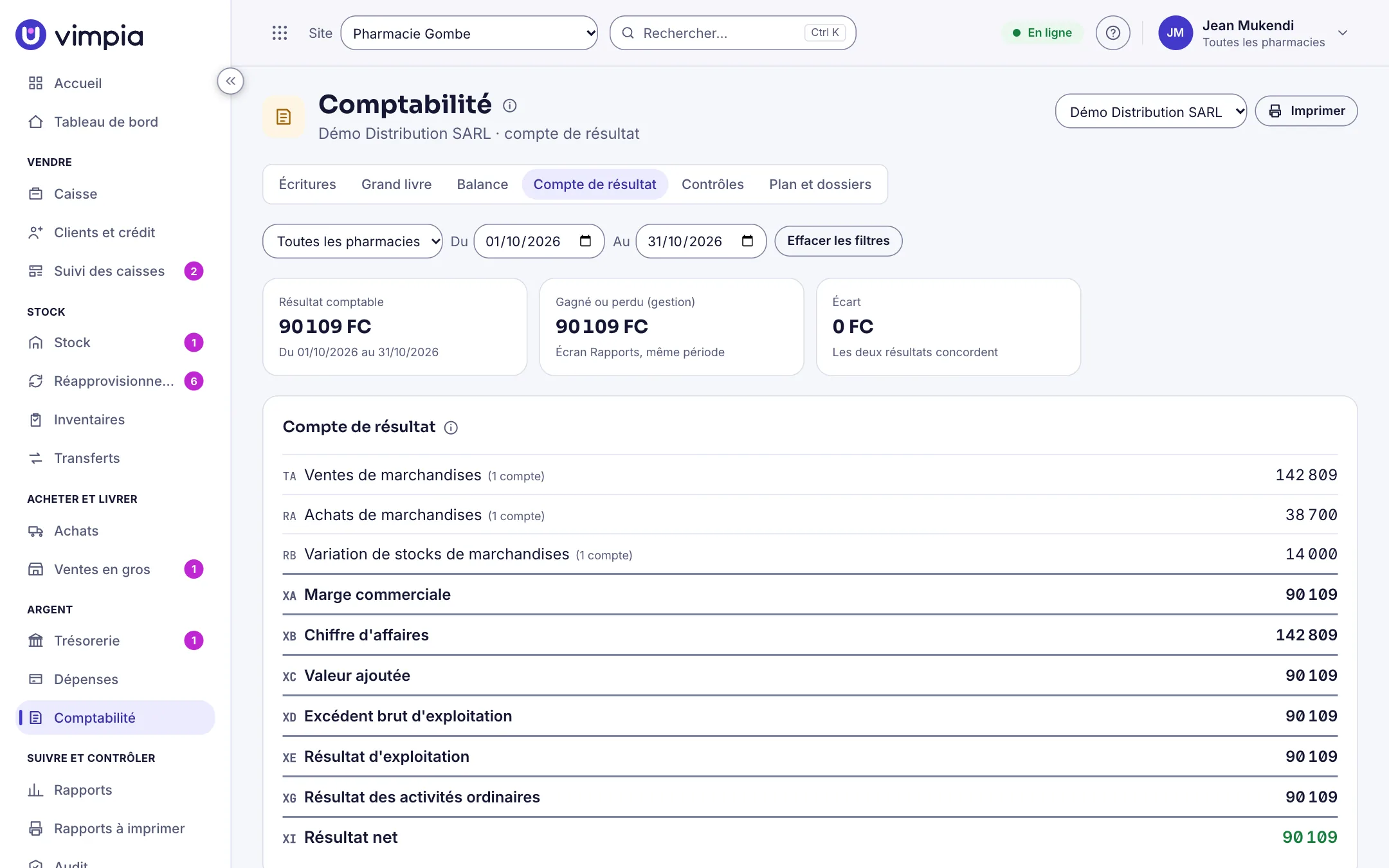Viewport: 1389px width, 868px height.
Task: Switch to the Grand livre tab
Action: click(396, 185)
